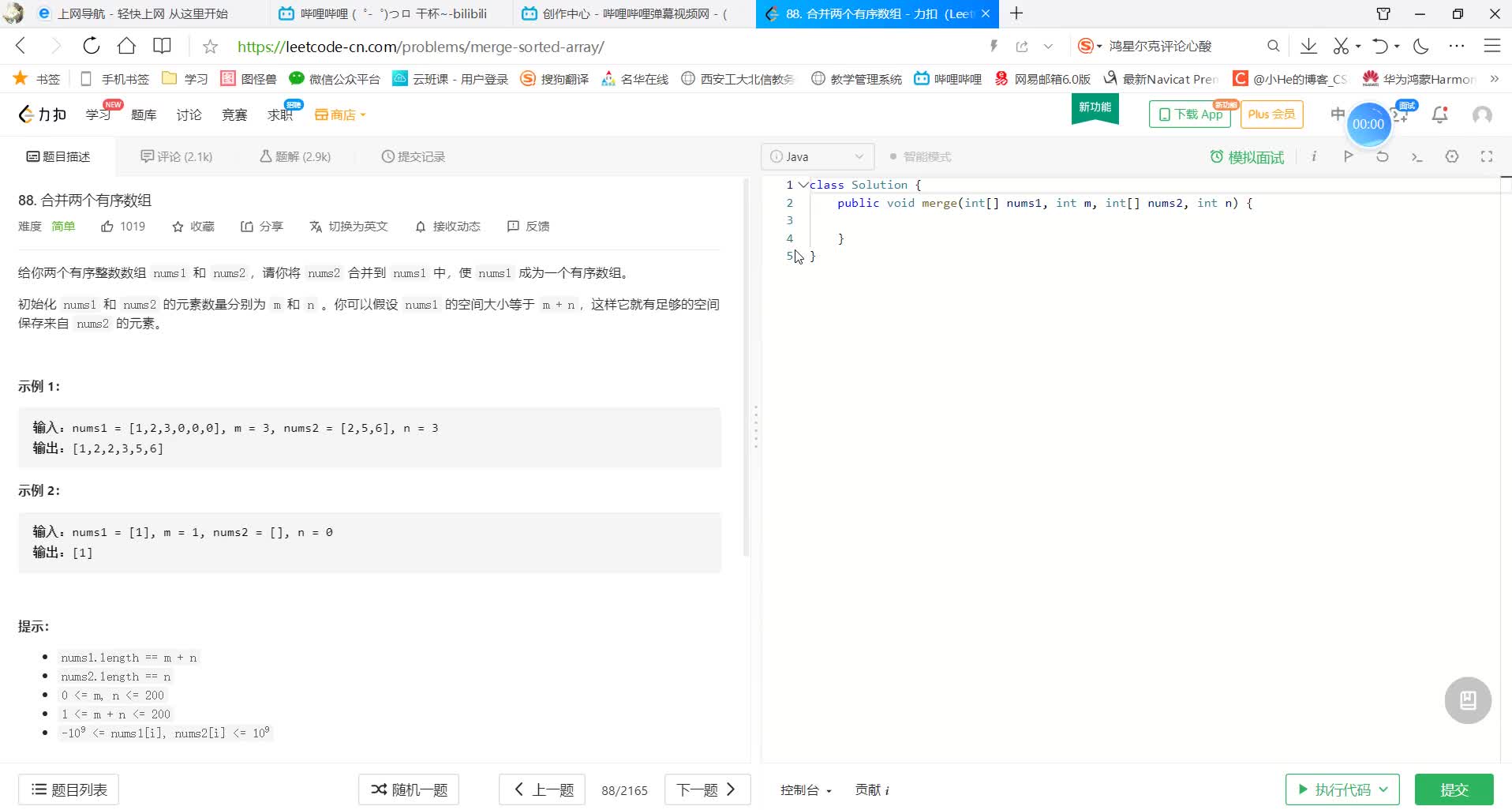Image resolution: width=1512 pixels, height=810 pixels.
Task: Go to 上一题 previous problem
Action: point(542,789)
